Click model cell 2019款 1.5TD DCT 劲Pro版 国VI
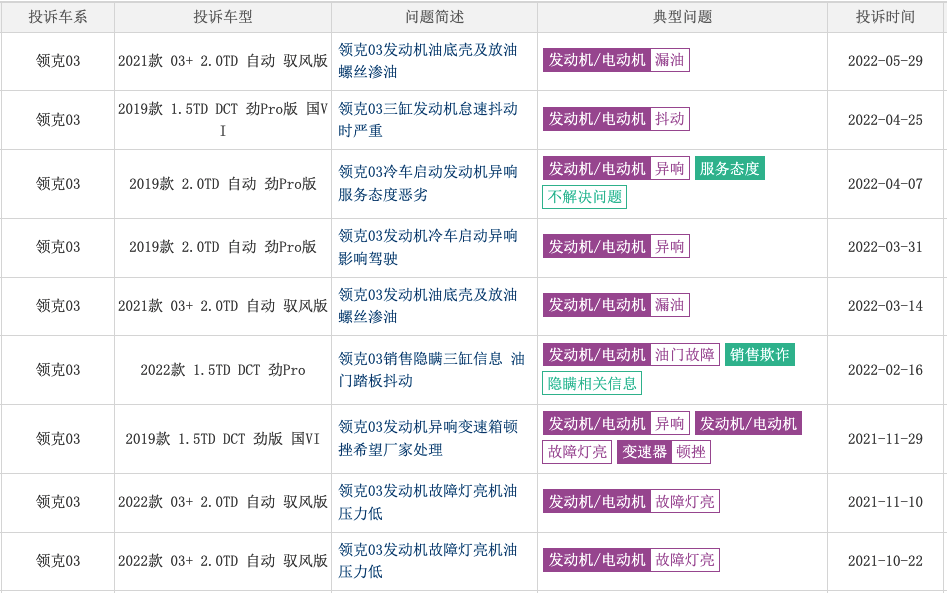The width and height of the screenshot is (947, 593). [223, 120]
